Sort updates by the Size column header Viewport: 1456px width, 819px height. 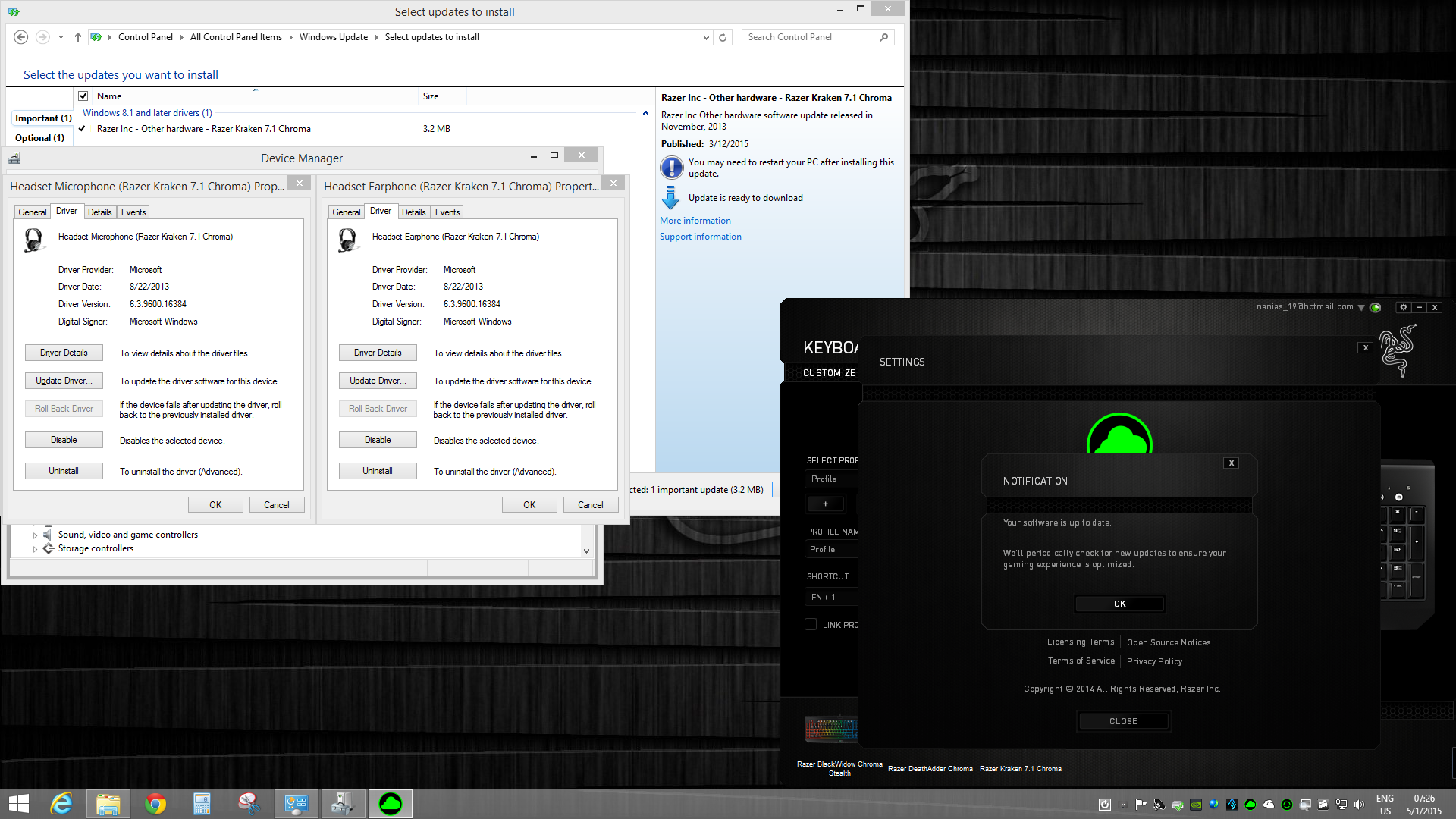(x=443, y=96)
